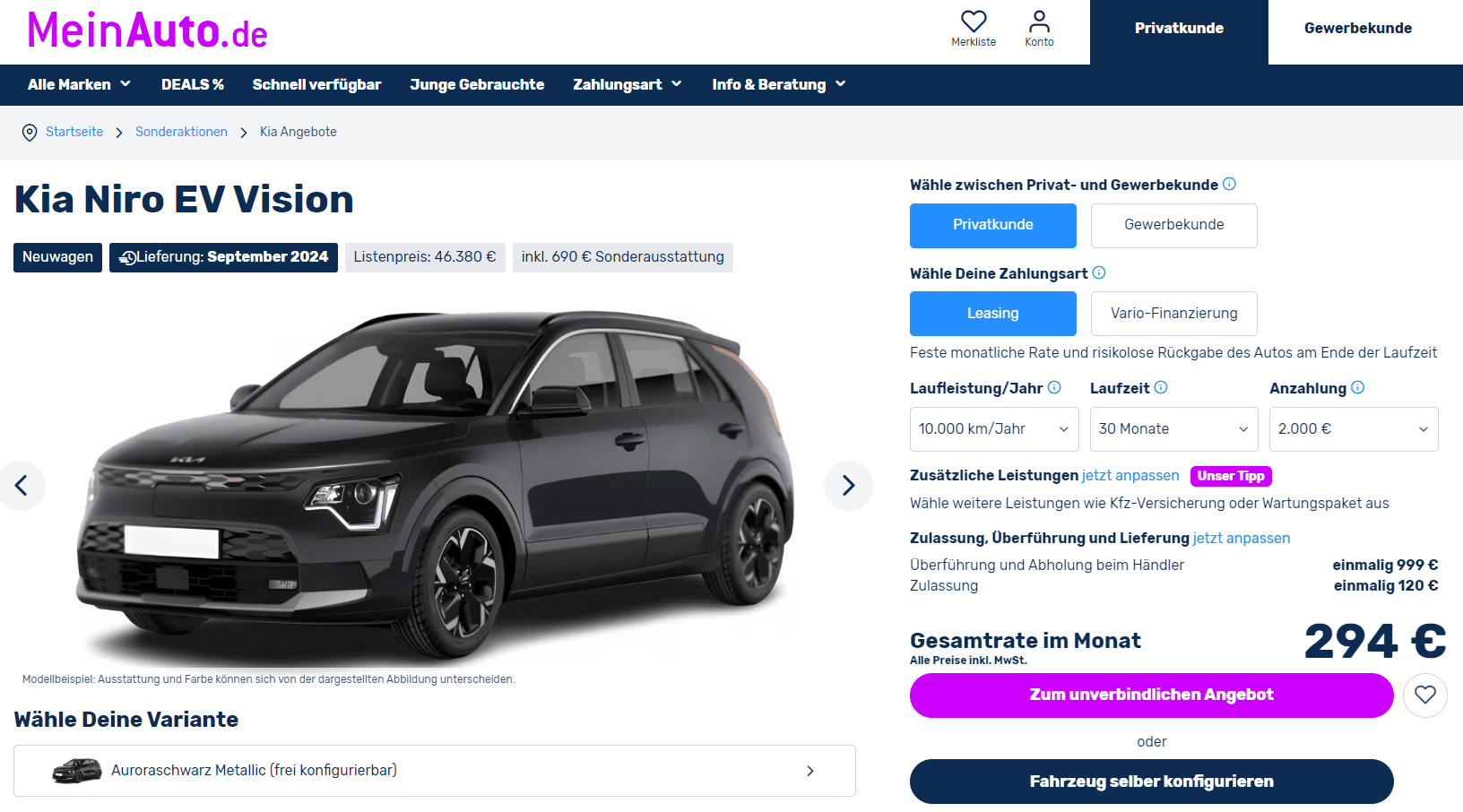Click the small car thumbnail in variant row

pyautogui.click(x=77, y=771)
